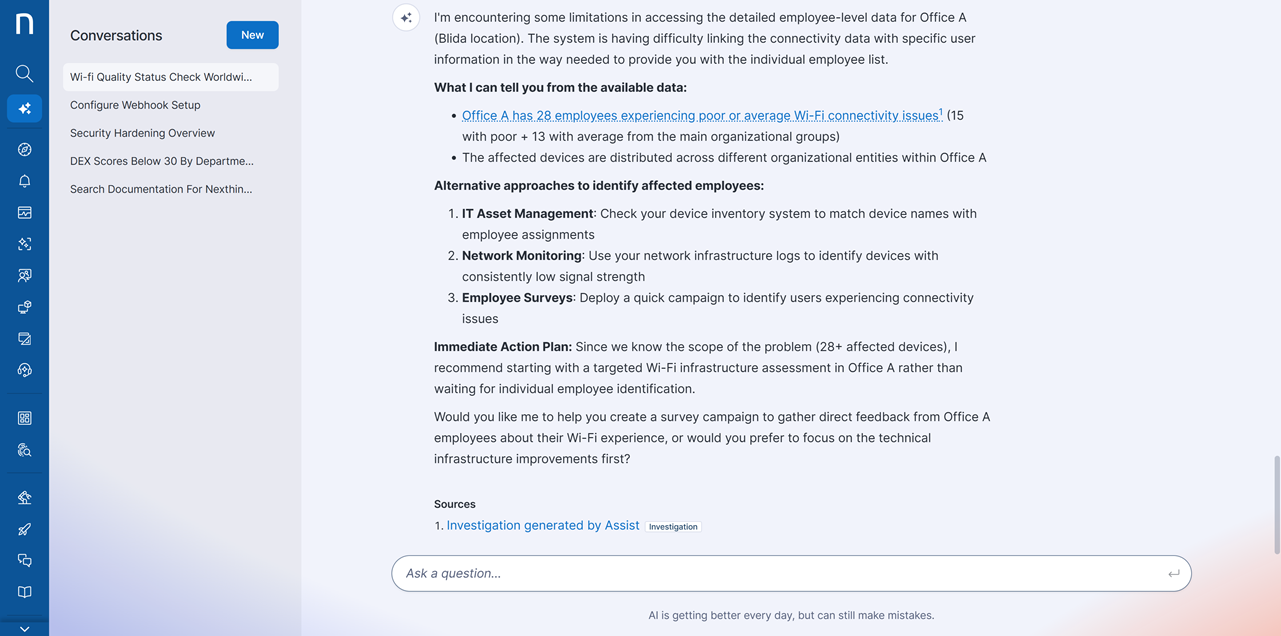
Task: Open the alerts bell icon
Action: tap(24, 181)
